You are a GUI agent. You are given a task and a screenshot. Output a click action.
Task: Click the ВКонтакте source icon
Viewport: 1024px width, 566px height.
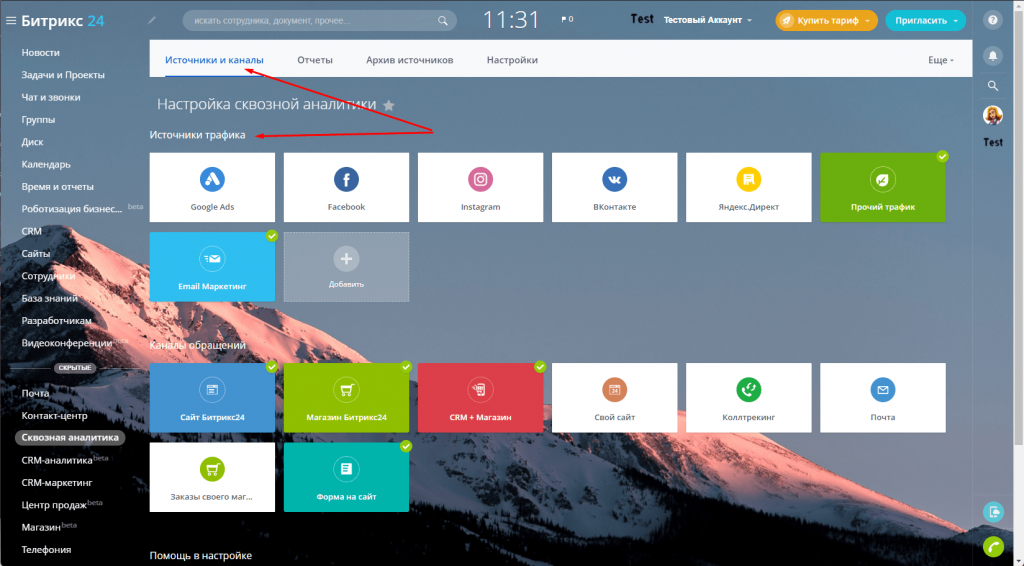[x=614, y=180]
